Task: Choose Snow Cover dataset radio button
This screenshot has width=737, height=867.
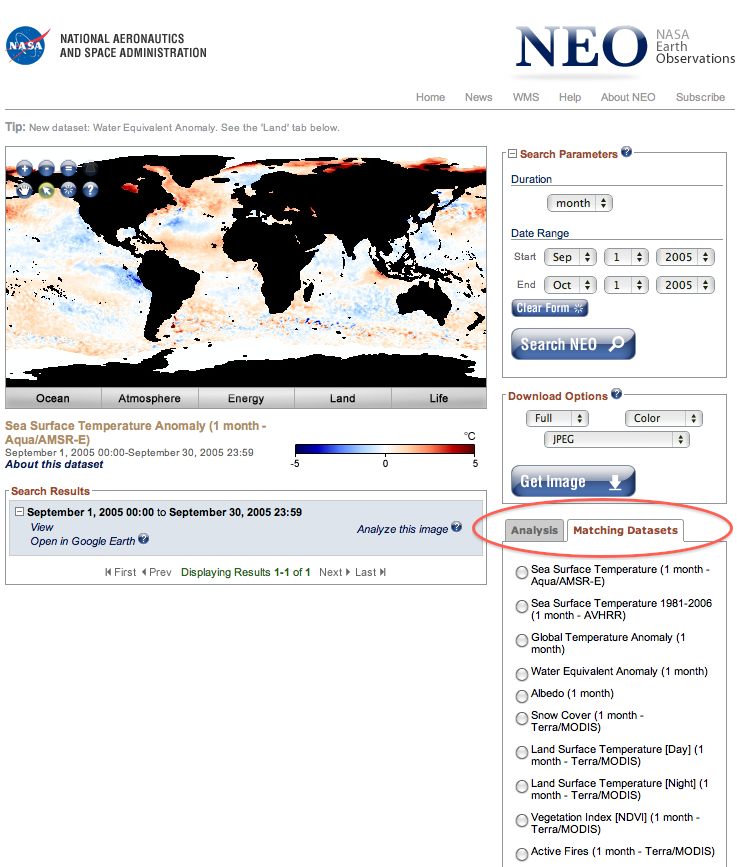Action: [x=522, y=718]
